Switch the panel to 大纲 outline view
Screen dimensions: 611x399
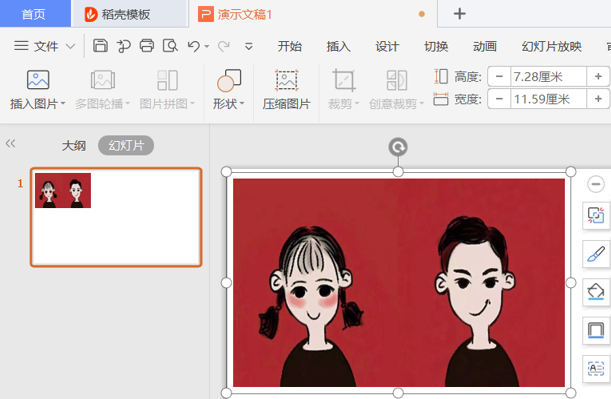tap(74, 145)
